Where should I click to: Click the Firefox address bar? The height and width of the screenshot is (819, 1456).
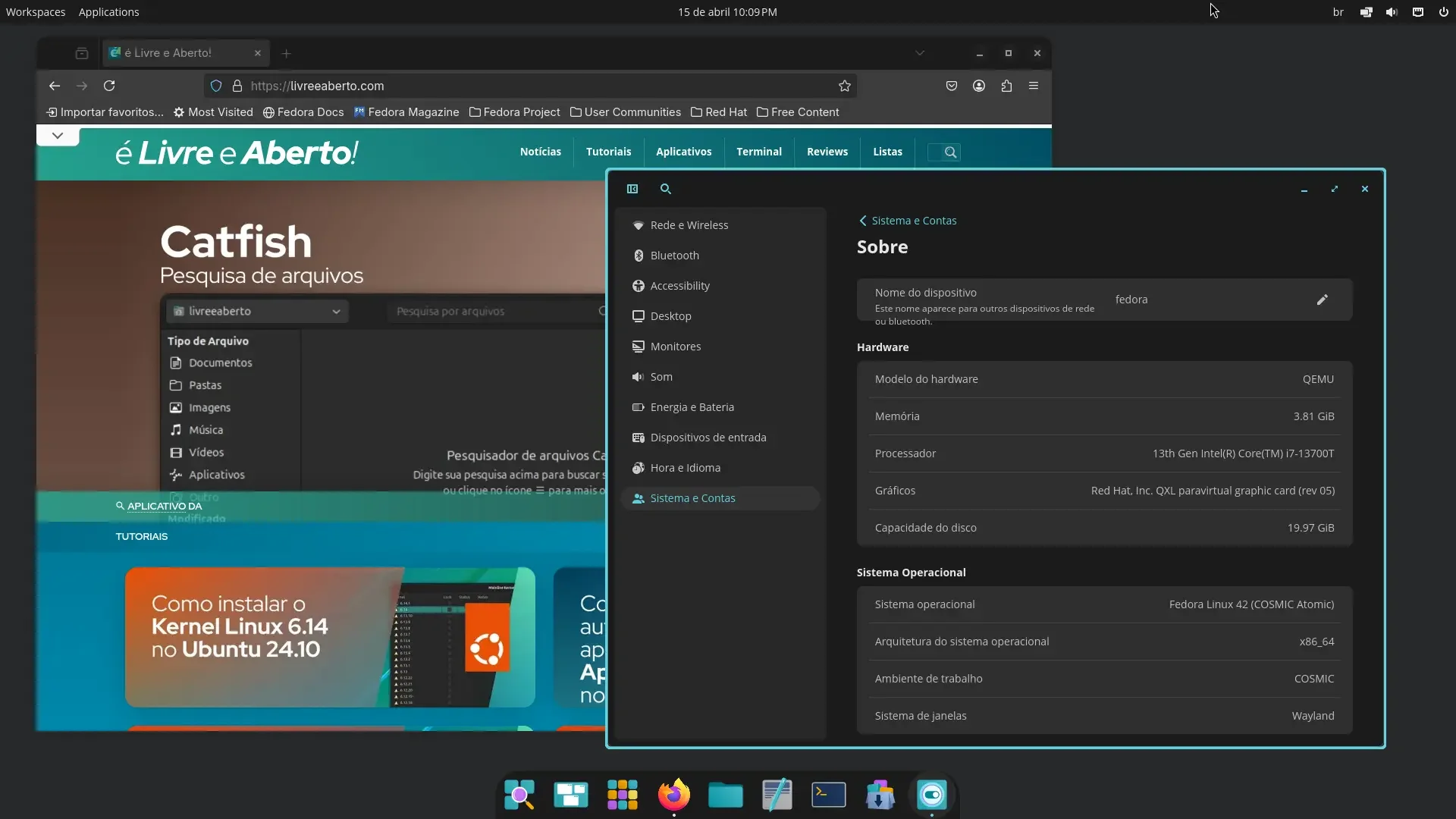[531, 86]
